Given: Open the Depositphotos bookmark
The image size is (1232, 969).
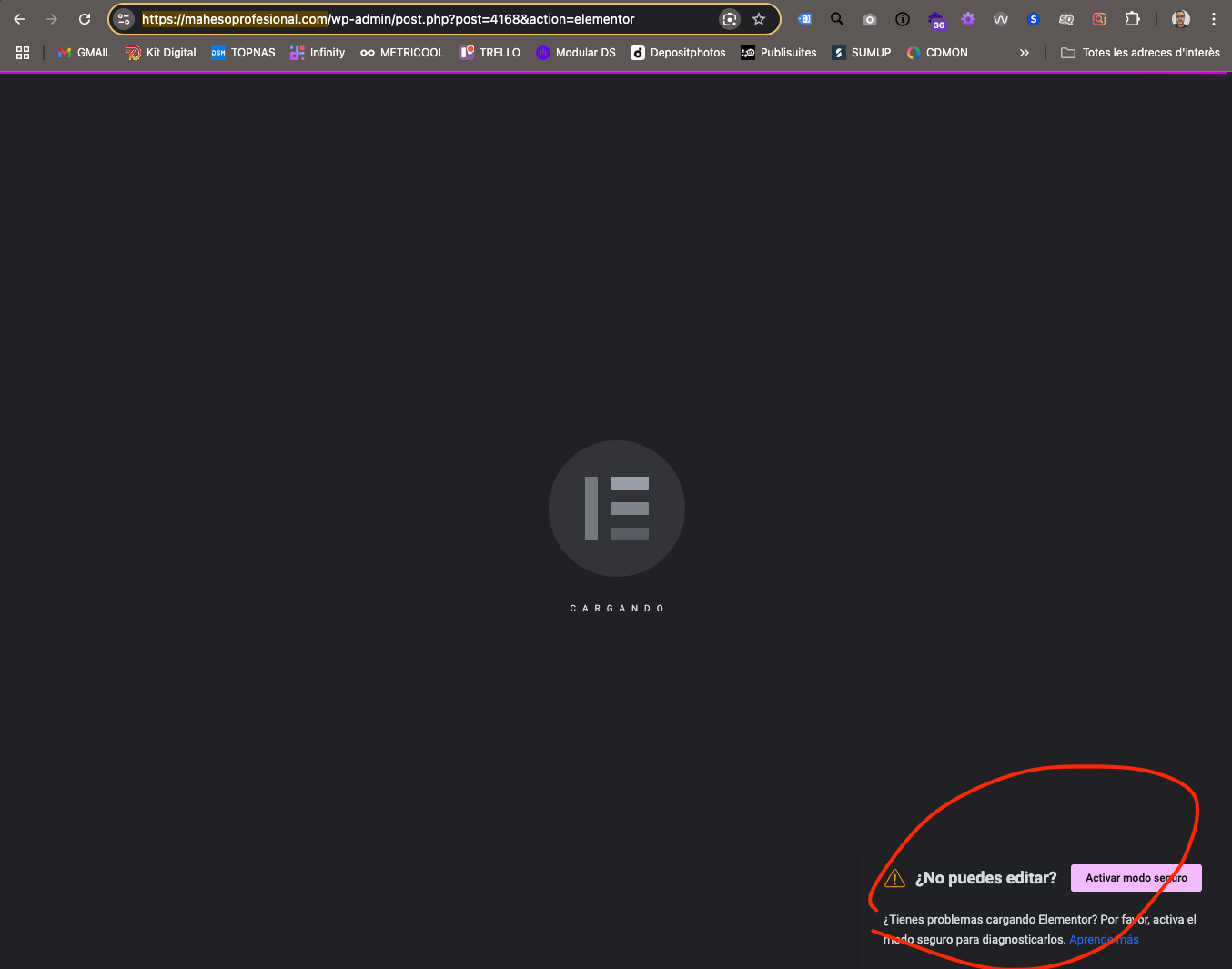Looking at the screenshot, I should point(679,53).
